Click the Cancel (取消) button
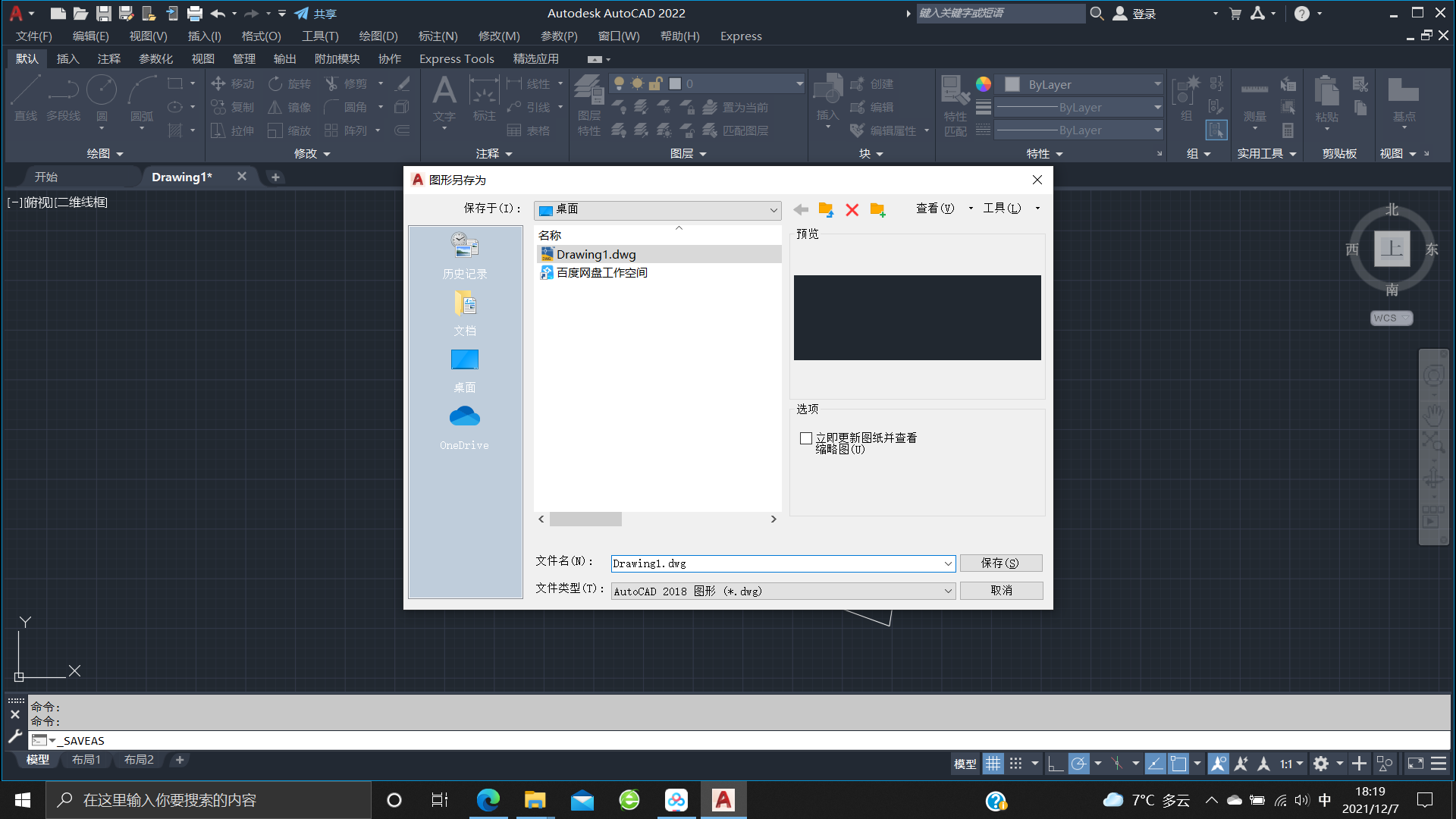Screen dimensions: 1456x819 click(x=1001, y=590)
